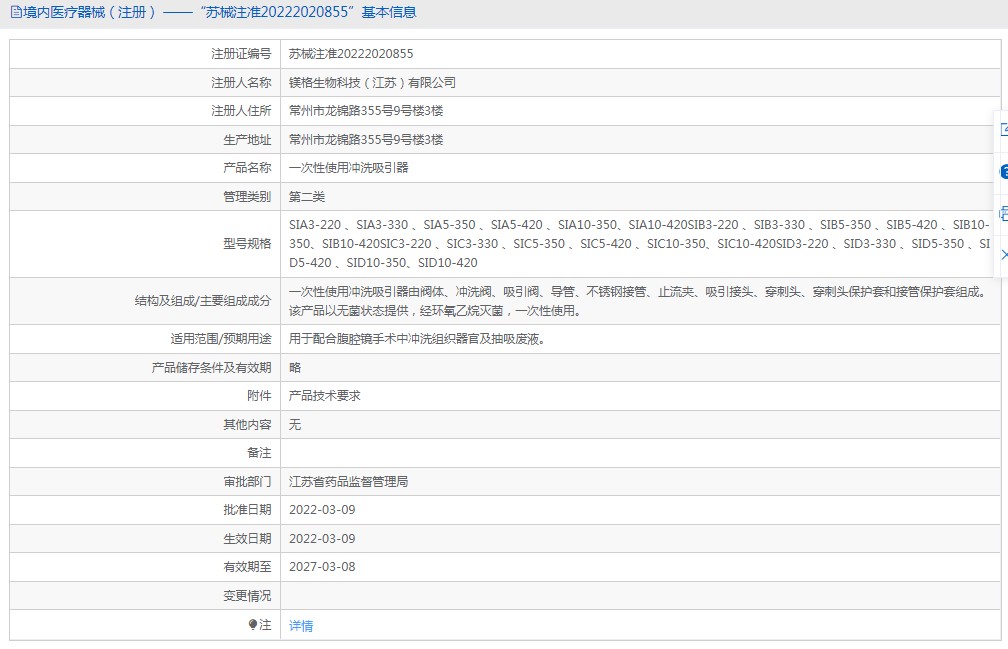Click the 注册人住所 label
This screenshot has height=649, width=1008.
(x=241, y=111)
